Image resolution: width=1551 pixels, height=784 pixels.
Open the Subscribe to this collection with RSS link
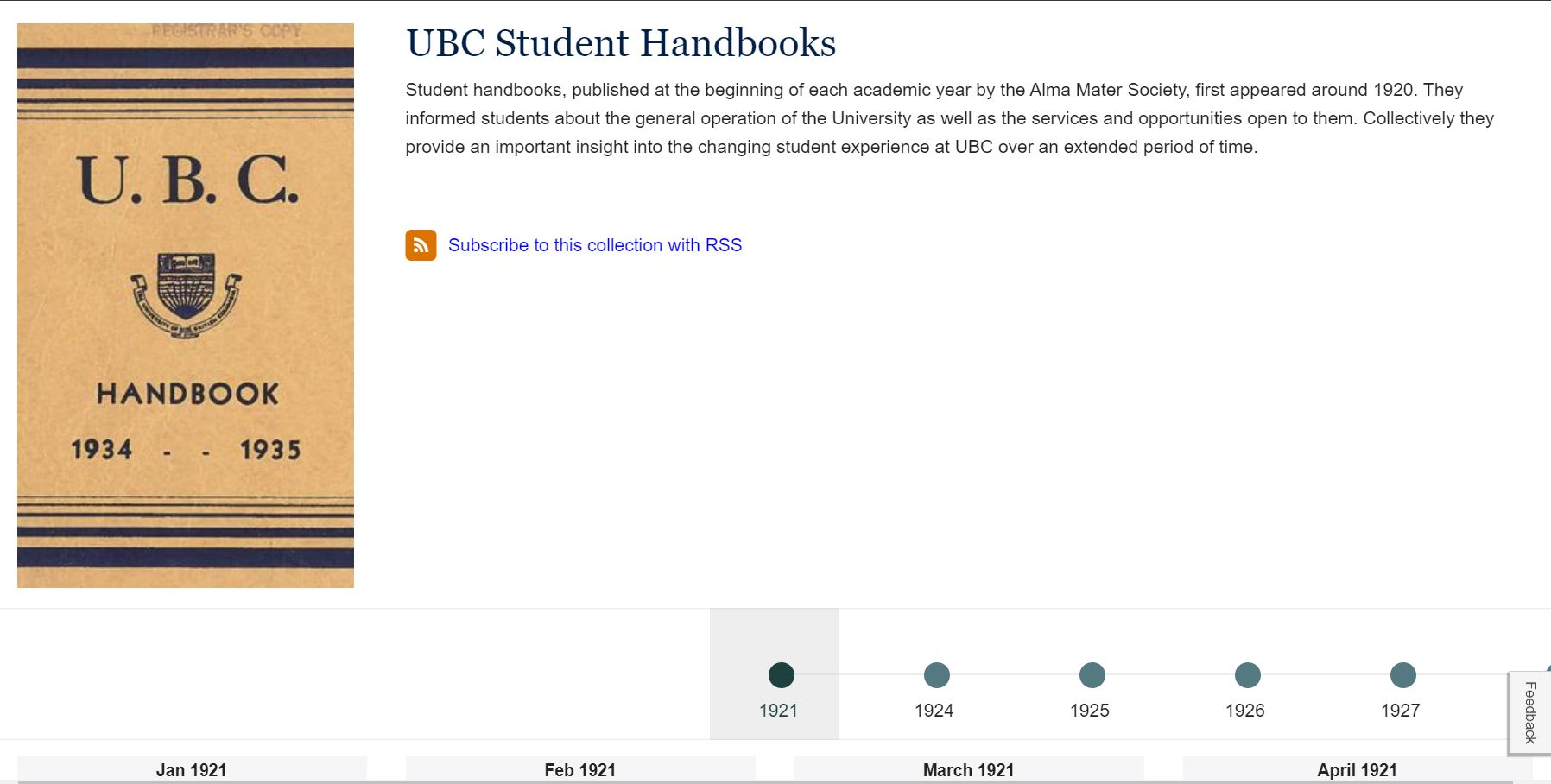(x=594, y=245)
